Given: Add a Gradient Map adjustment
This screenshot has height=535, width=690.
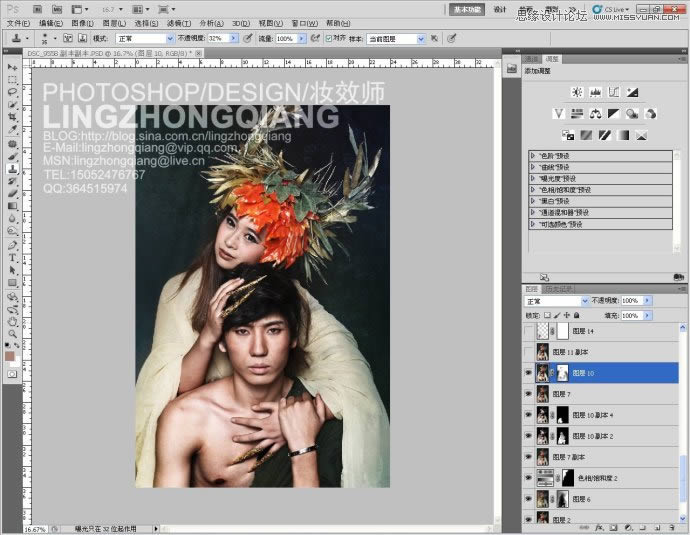Looking at the screenshot, I should point(623,136).
